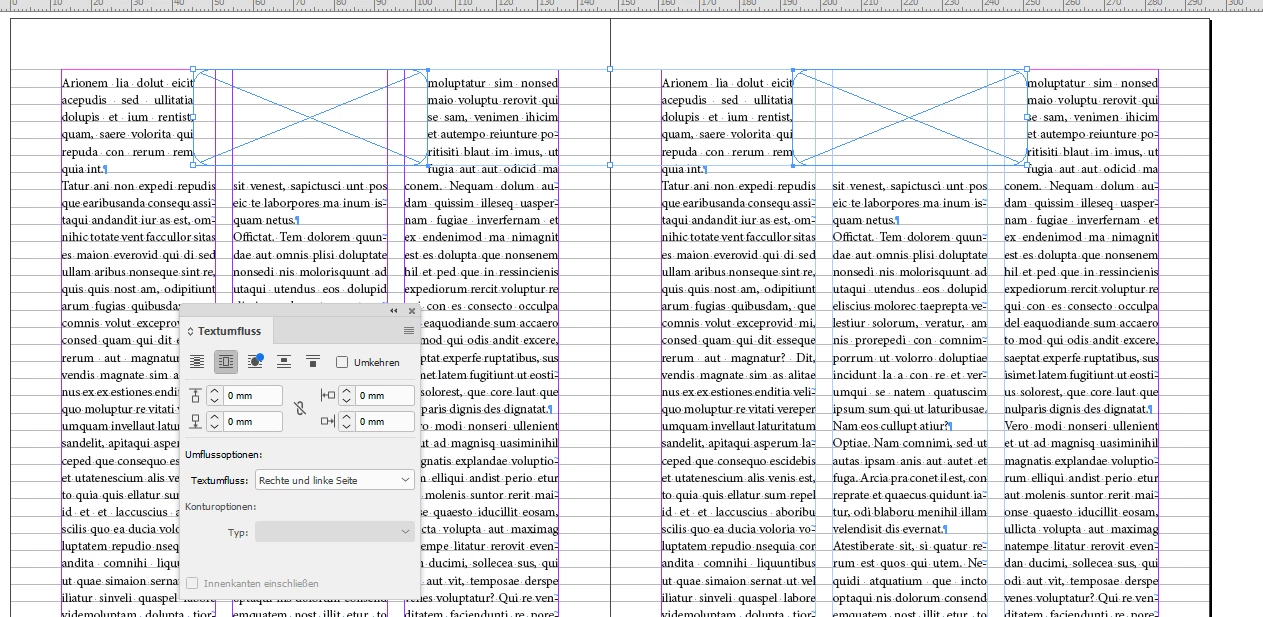Click the right offset icon
The height and width of the screenshot is (617, 1263).
[328, 422]
